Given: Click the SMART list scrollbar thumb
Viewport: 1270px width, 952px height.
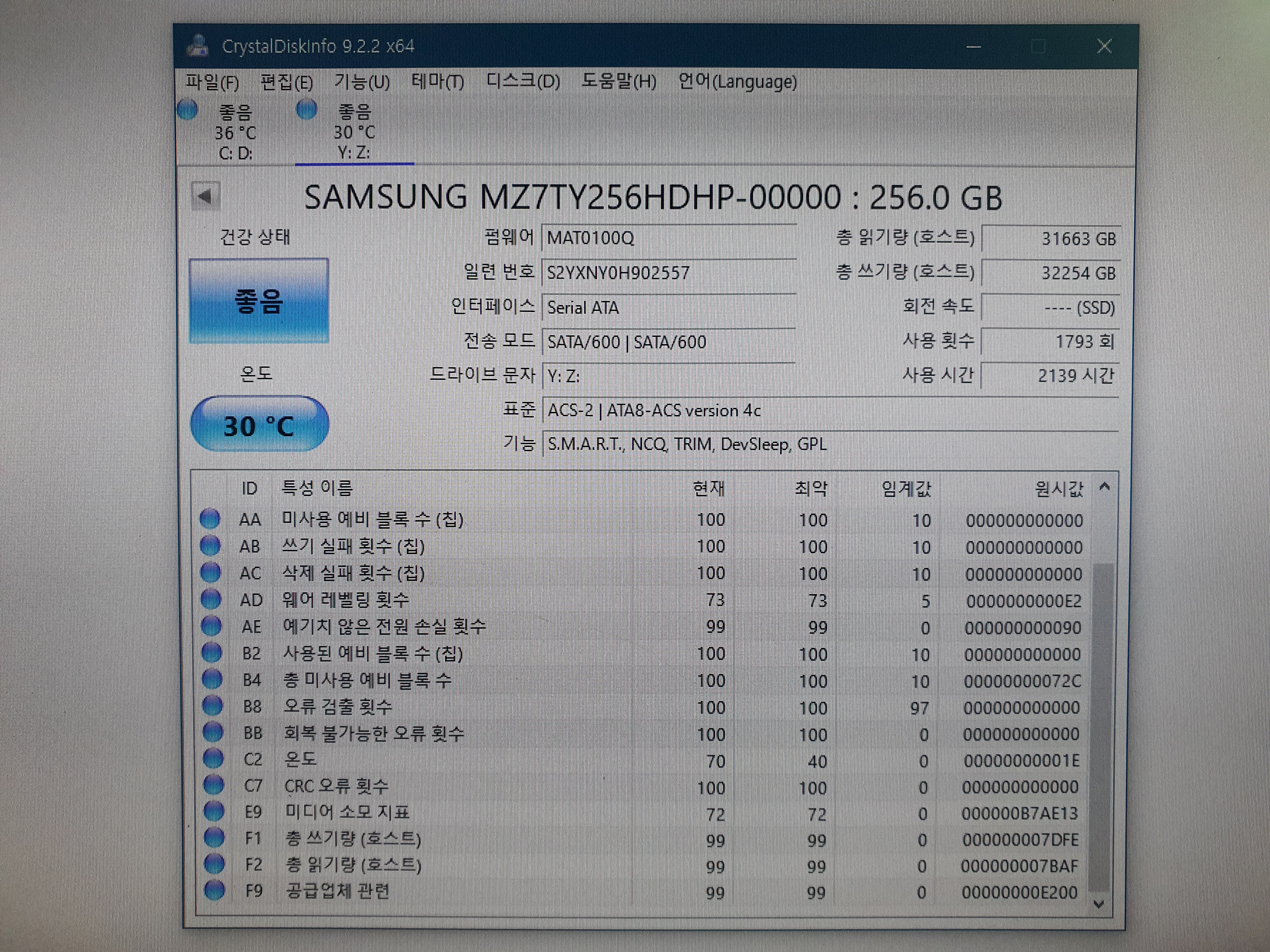Looking at the screenshot, I should [x=1101, y=728].
